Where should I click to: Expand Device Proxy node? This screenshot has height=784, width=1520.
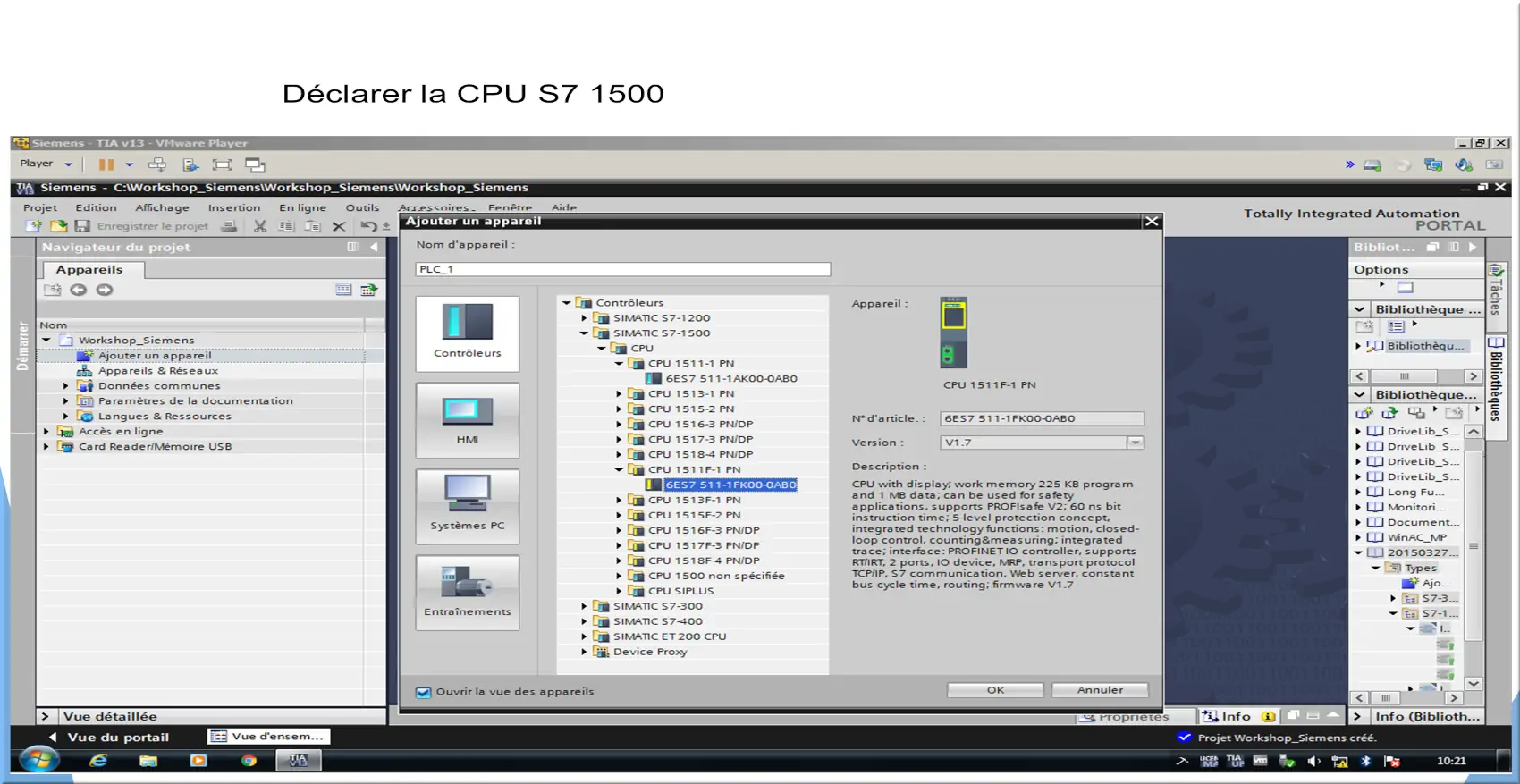pyautogui.click(x=584, y=652)
